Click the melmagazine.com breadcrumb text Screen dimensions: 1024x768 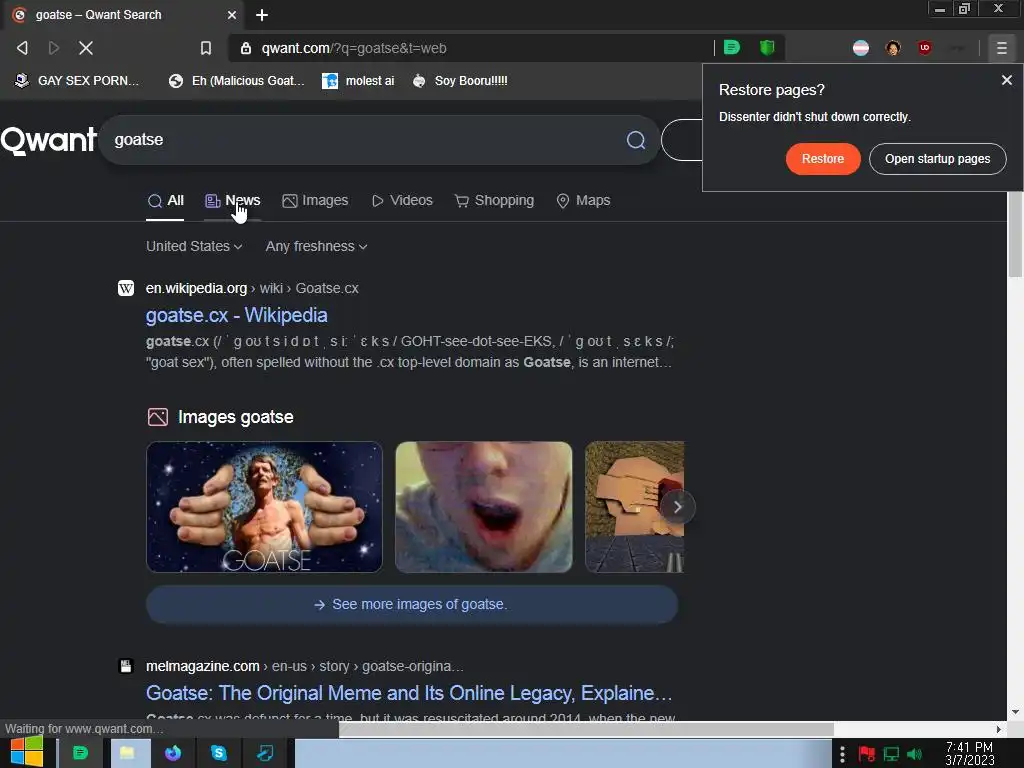[x=202, y=666]
